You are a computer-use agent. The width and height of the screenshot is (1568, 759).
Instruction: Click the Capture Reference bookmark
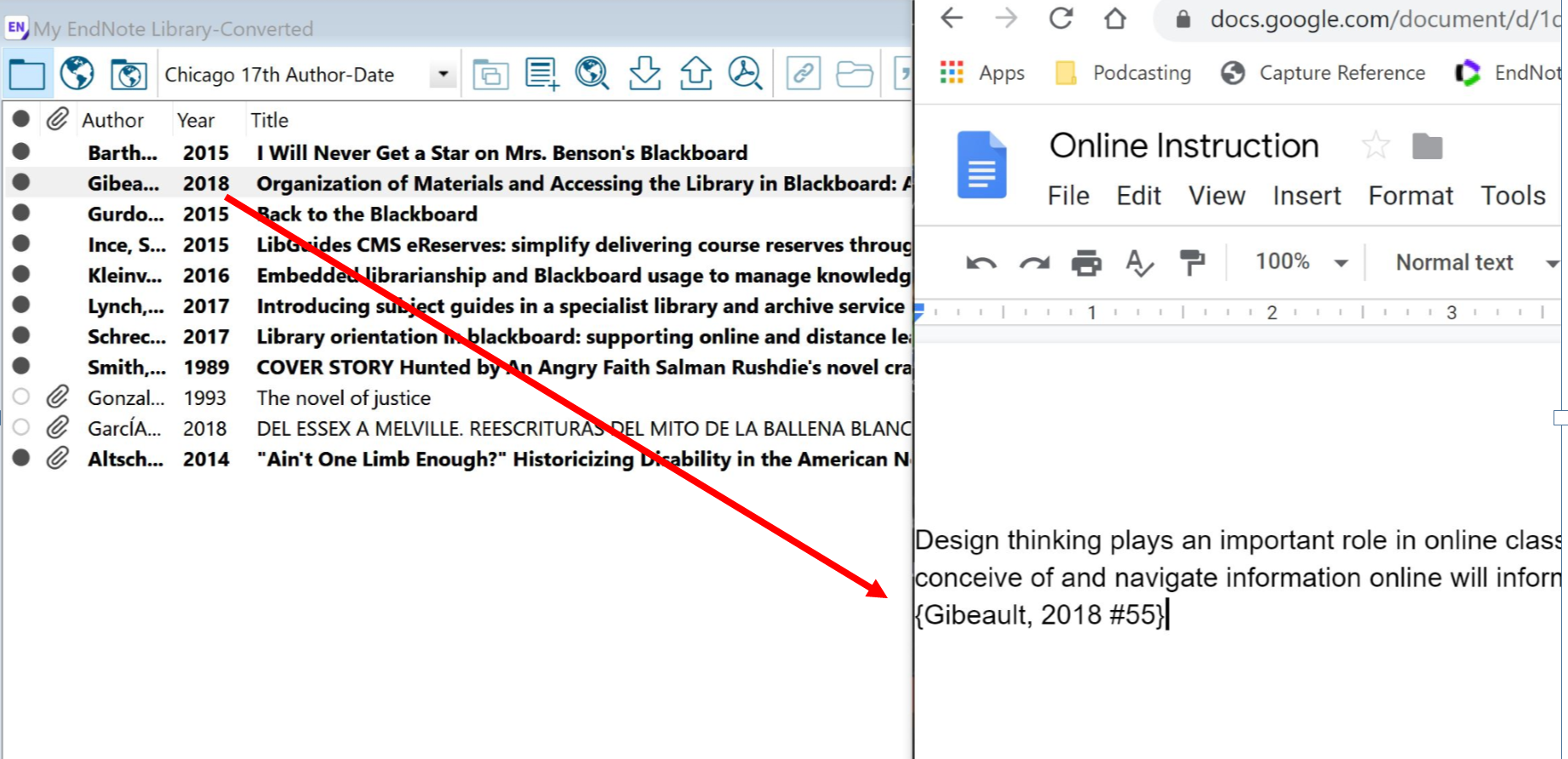tap(1322, 73)
